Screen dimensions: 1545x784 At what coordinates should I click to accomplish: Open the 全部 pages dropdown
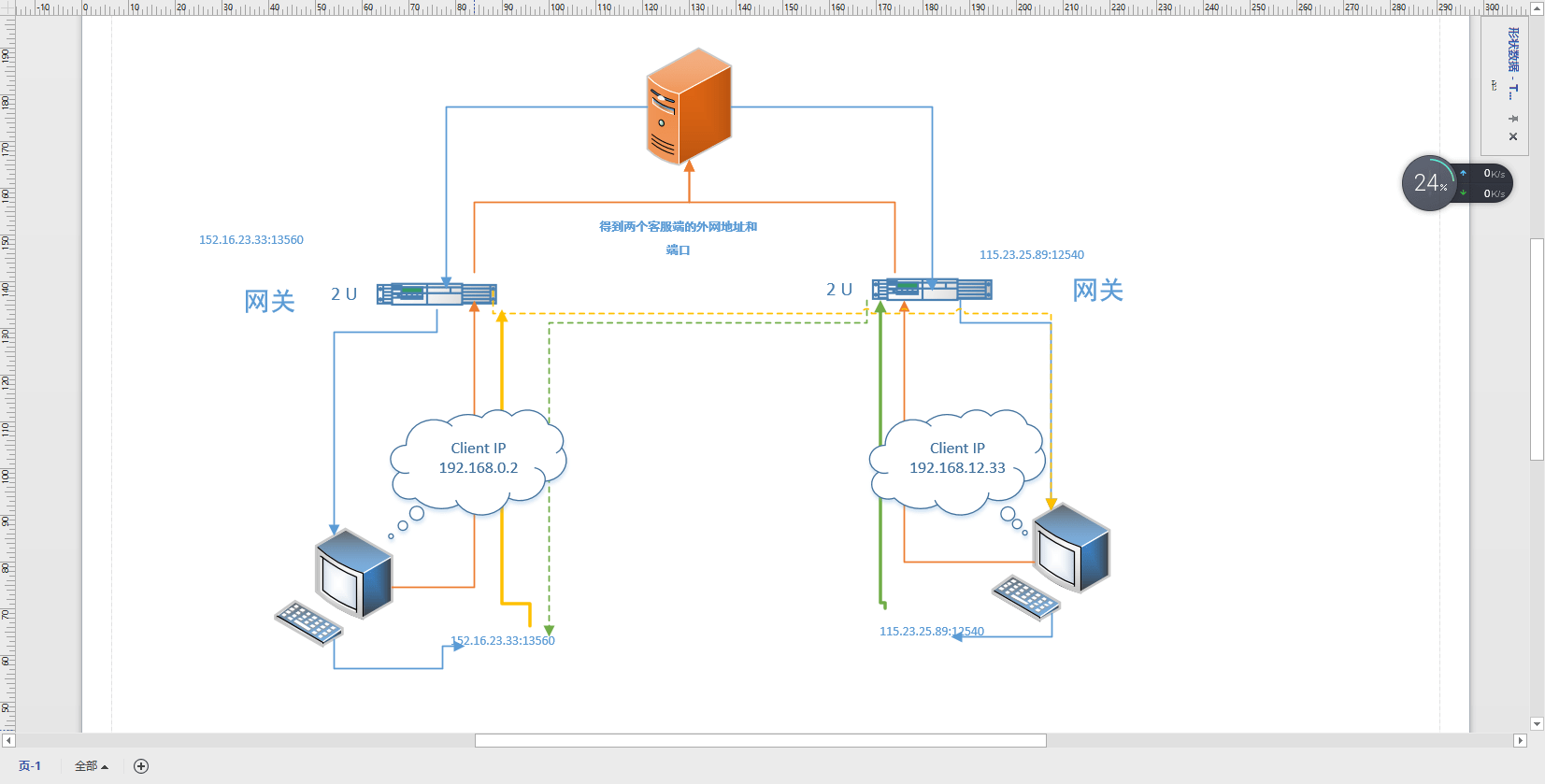pyautogui.click(x=92, y=766)
